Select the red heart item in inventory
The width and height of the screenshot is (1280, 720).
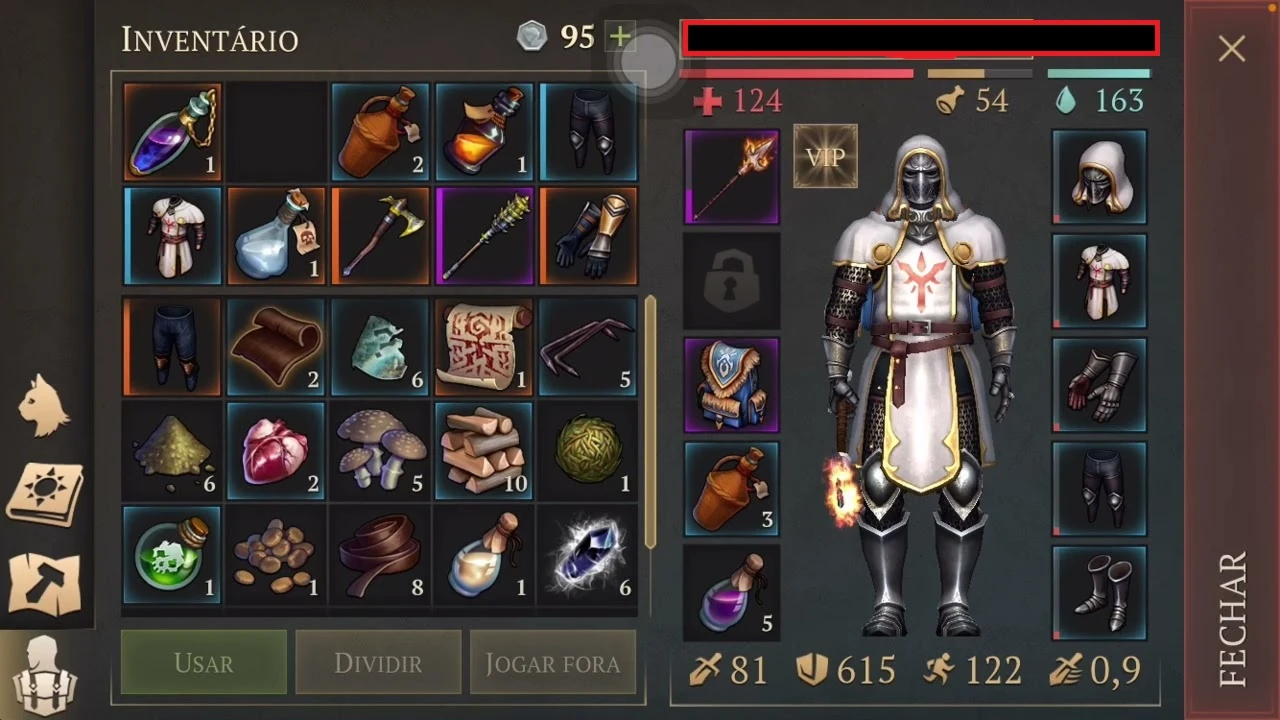276,451
